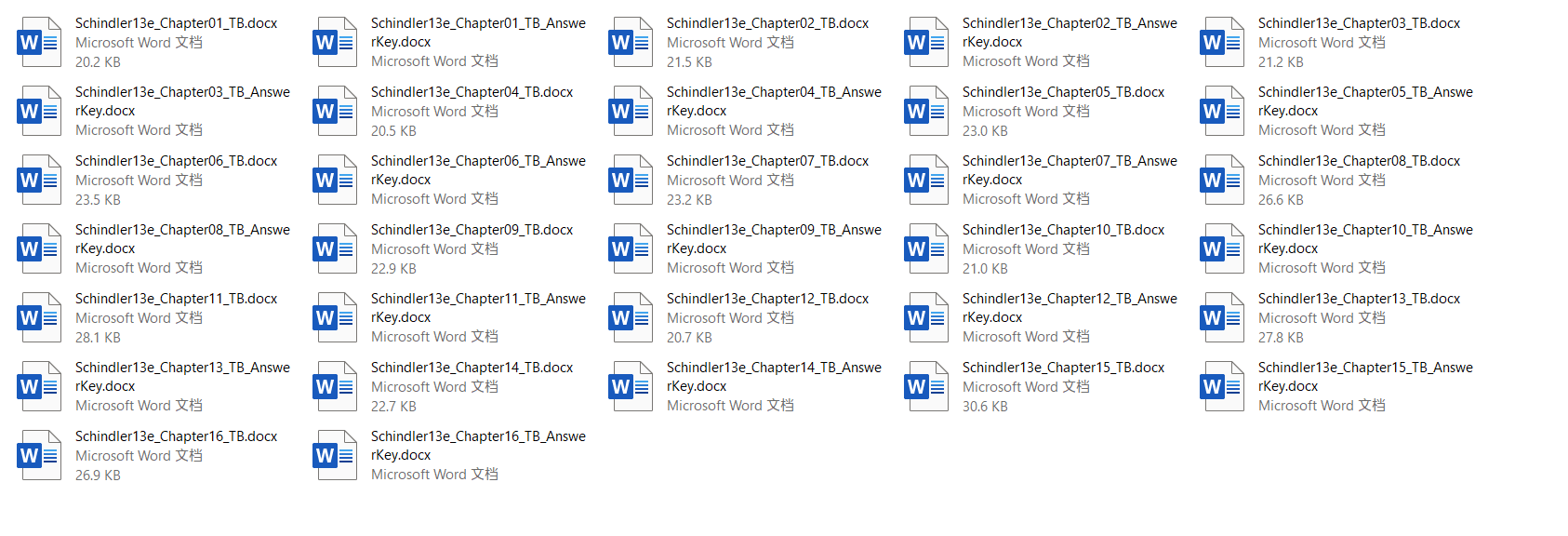1568x536 pixels.
Task: Click the Word icon of Chapter05_TB_AnswerKey.docx
Action: pos(1222,111)
